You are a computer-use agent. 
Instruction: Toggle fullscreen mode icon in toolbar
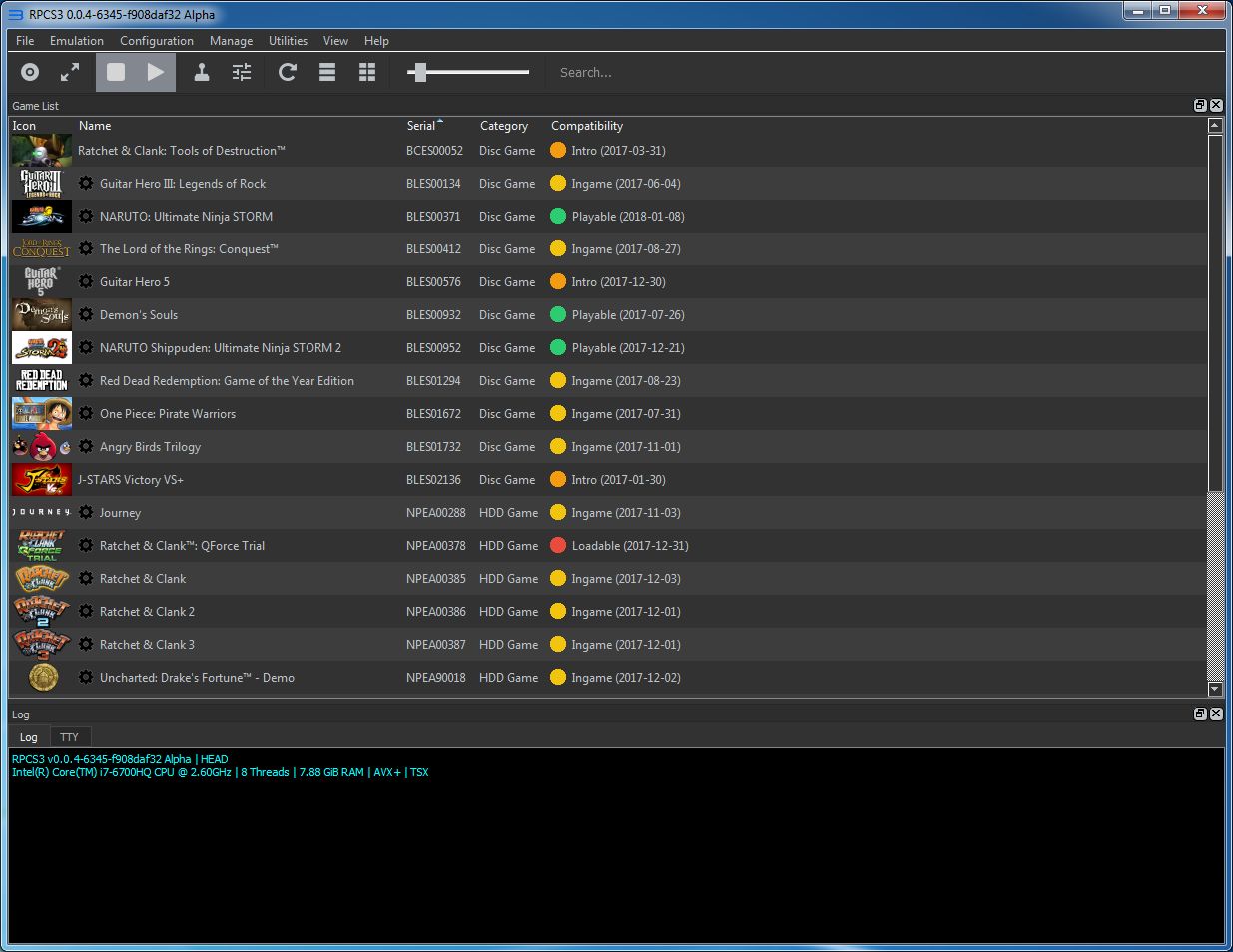(70, 72)
